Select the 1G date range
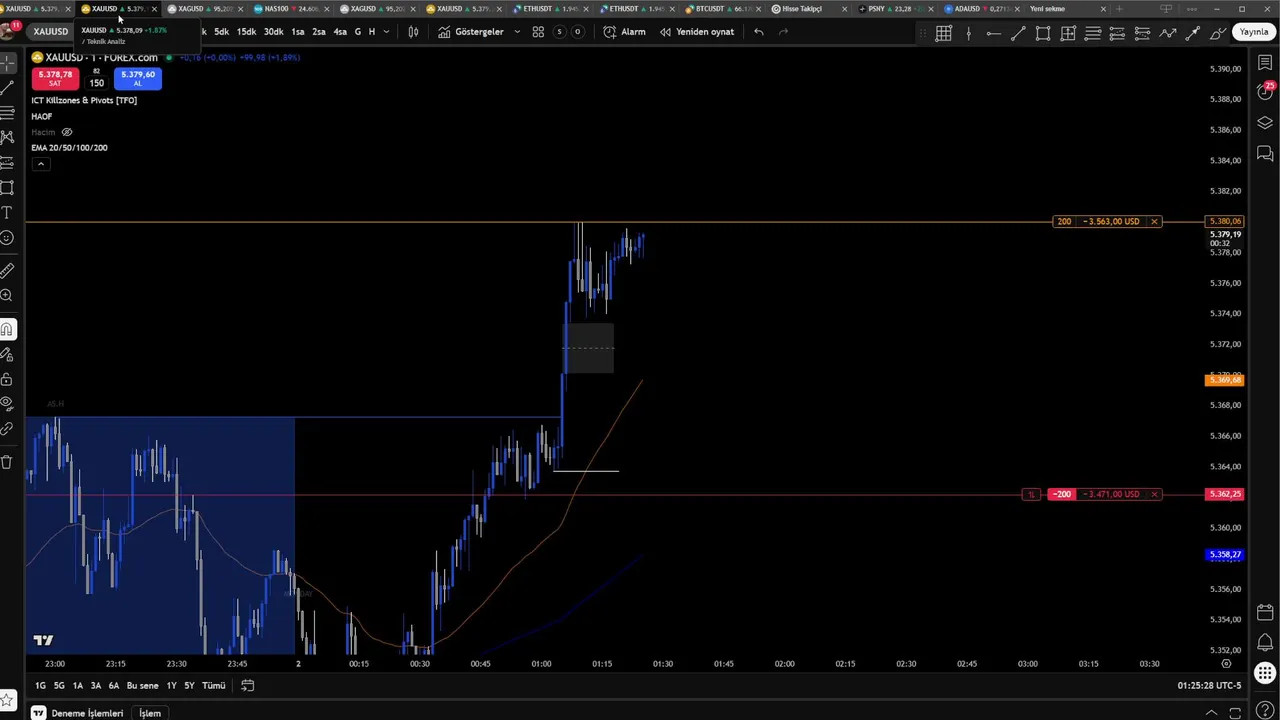Image resolution: width=1280 pixels, height=720 pixels. pos(40,686)
